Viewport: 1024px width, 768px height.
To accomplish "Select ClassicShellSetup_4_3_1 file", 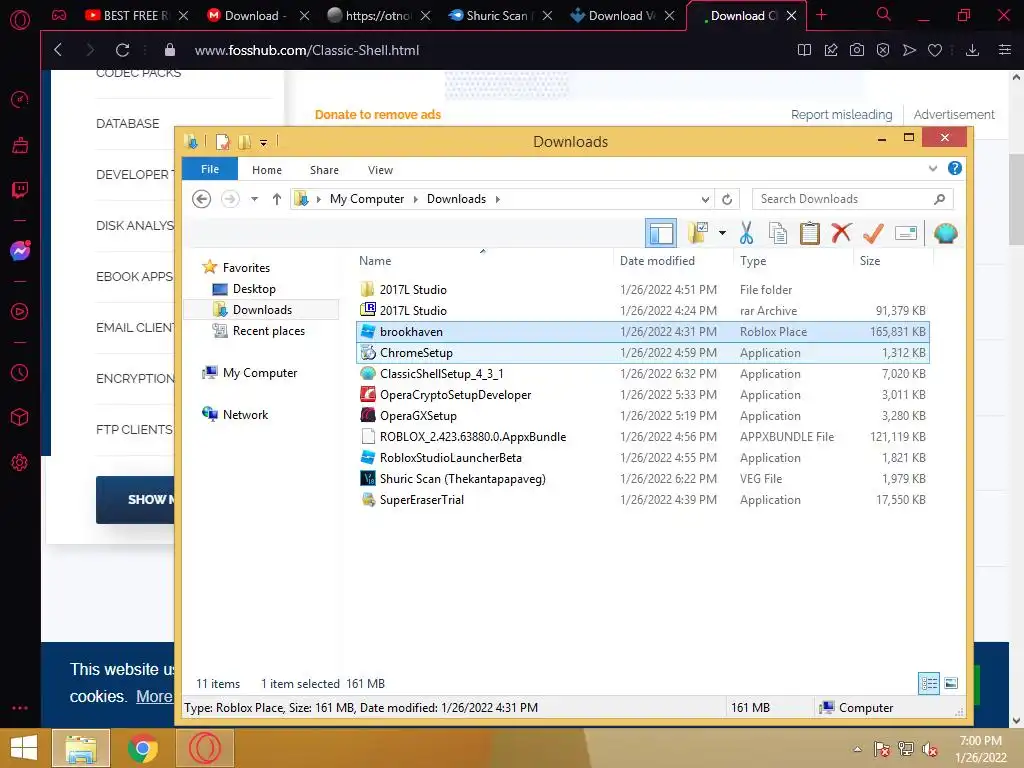I will [643, 374].
